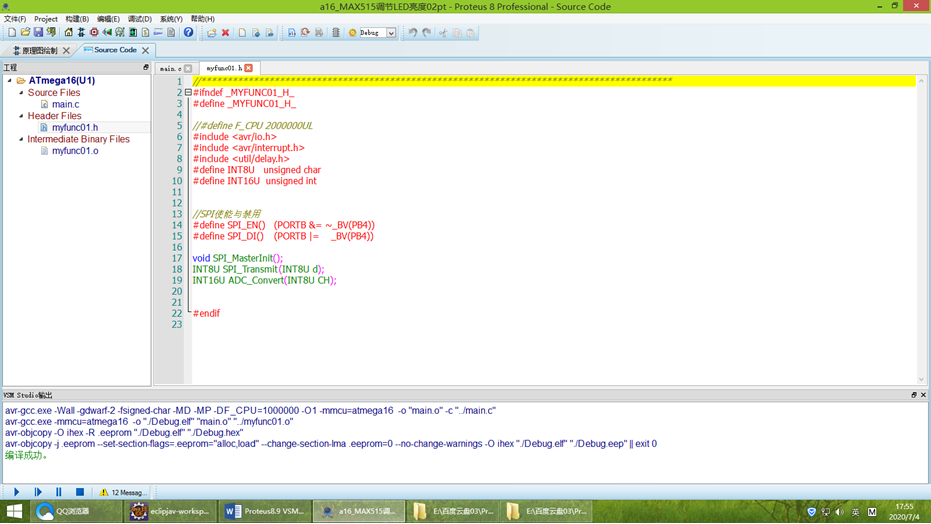The width and height of the screenshot is (931, 524).
Task: Click the Open Project folder icon
Action: point(25,33)
